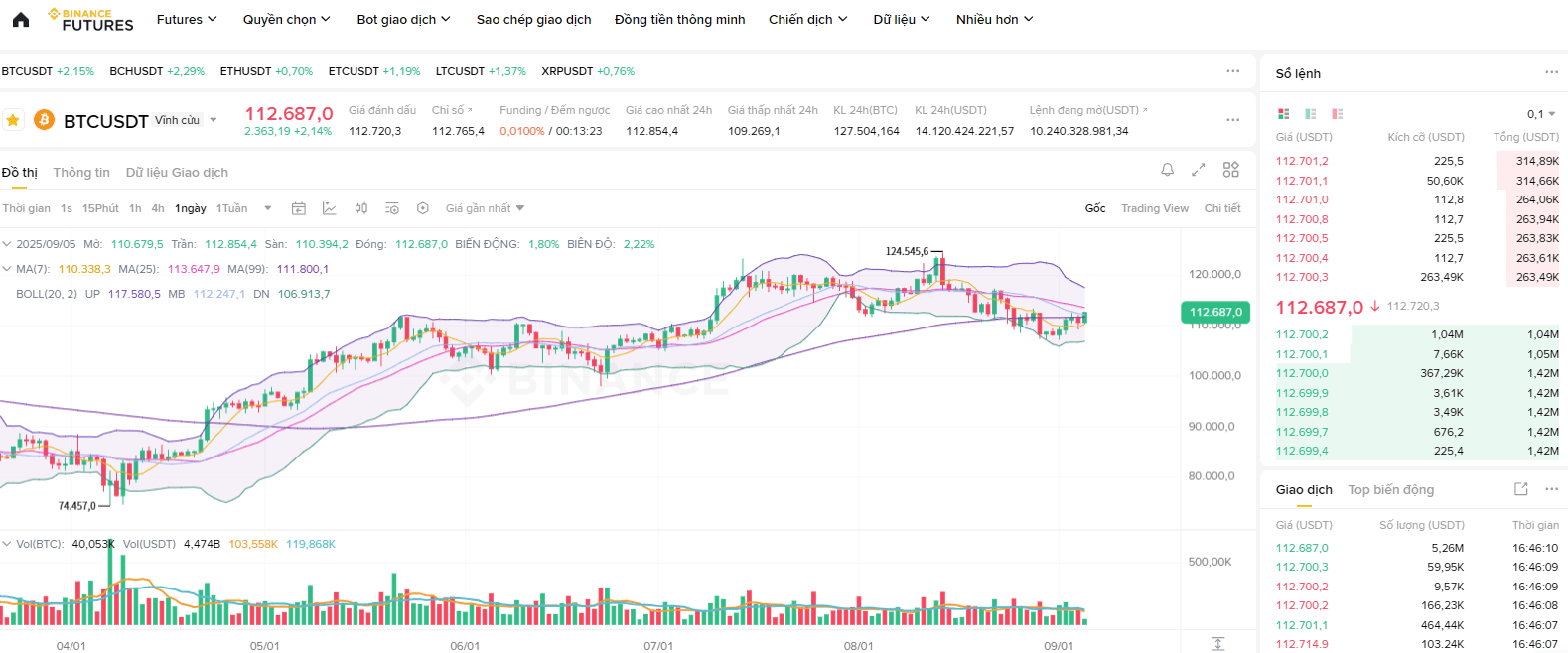
Task: Expand the Bot giao dịch menu
Action: [404, 19]
